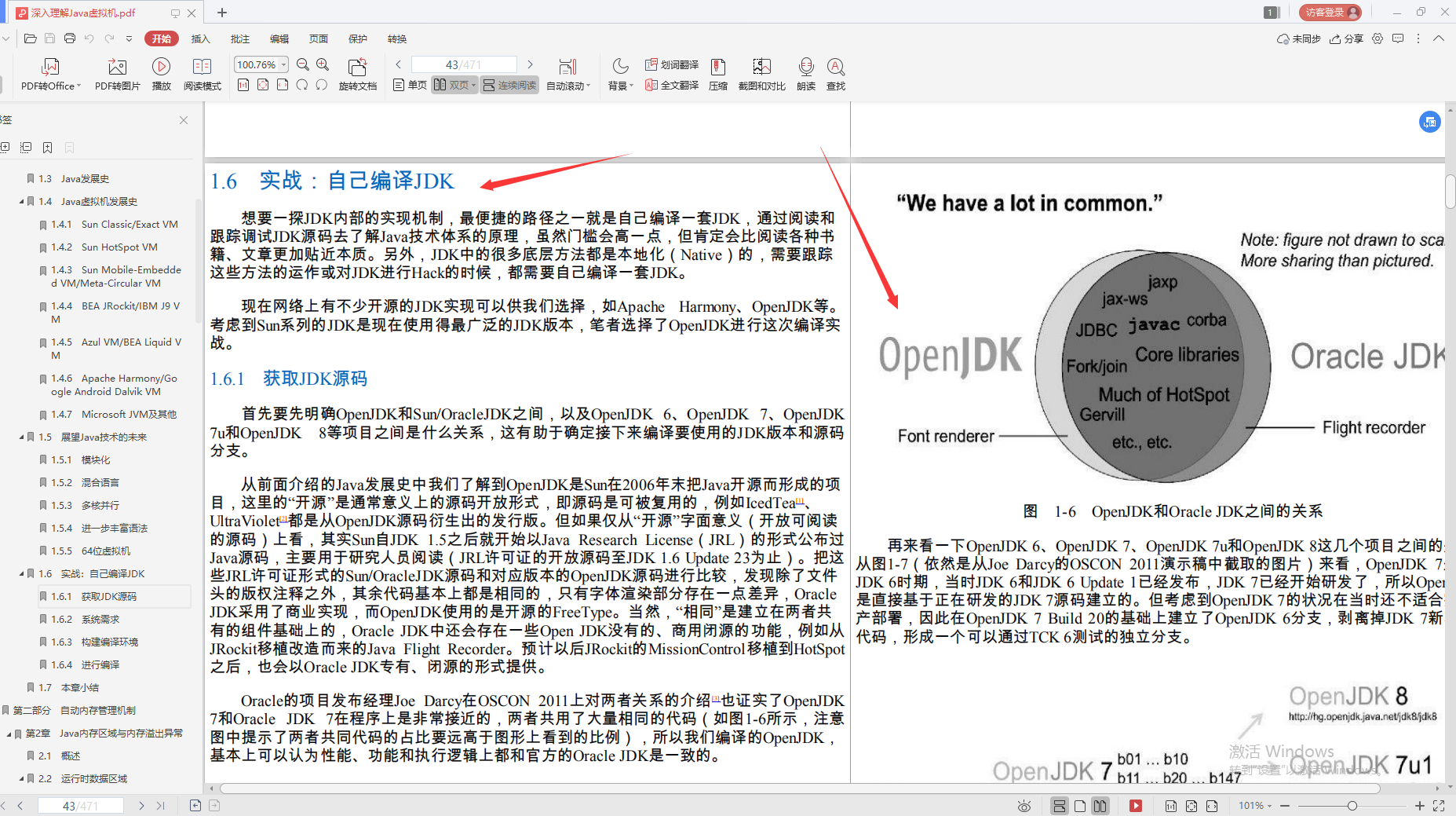The width and height of the screenshot is (1456, 816).
Task: Rotate view counterclockwise
Action: click(x=322, y=85)
